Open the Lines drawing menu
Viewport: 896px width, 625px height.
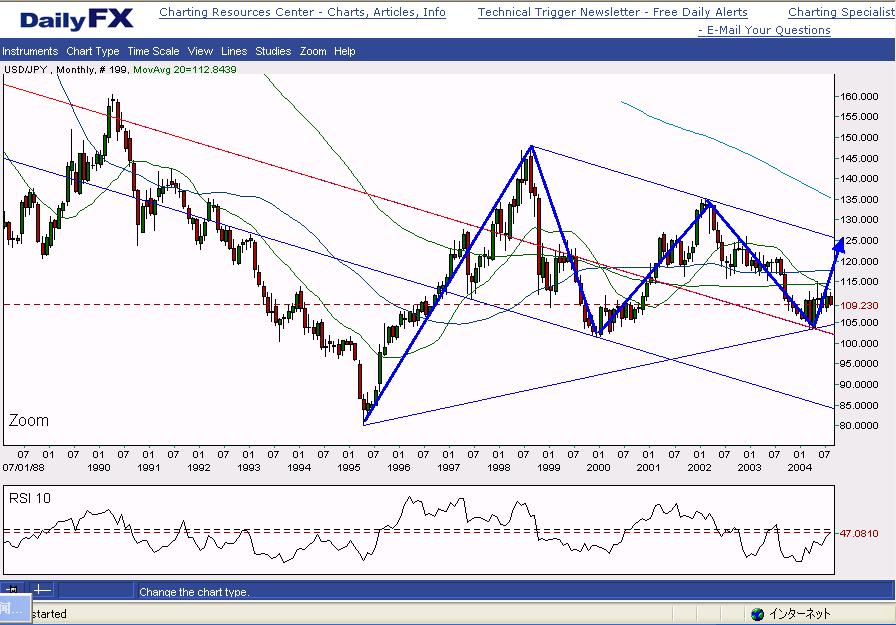234,51
